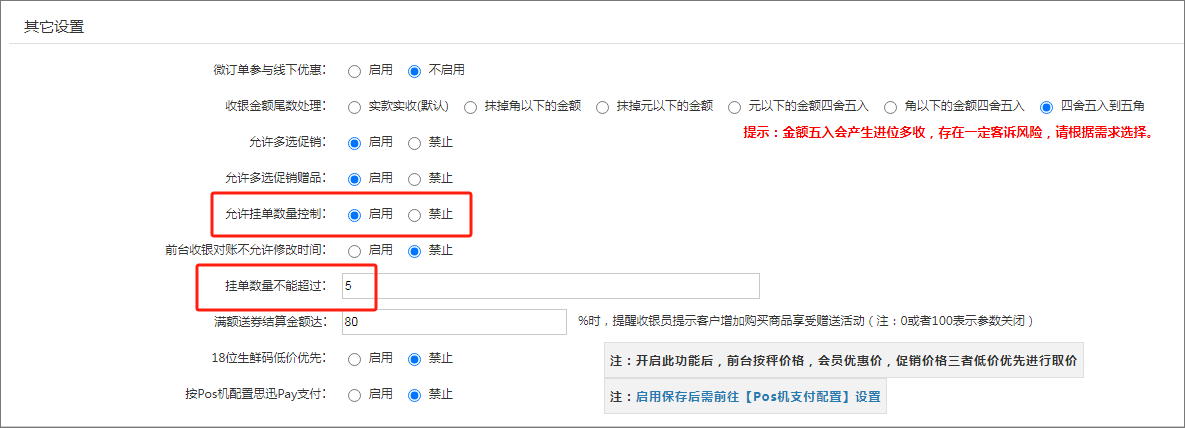The height and width of the screenshot is (428, 1185).
Task: Pick 抹掉元以下的金额 rounding option
Action: click(602, 106)
